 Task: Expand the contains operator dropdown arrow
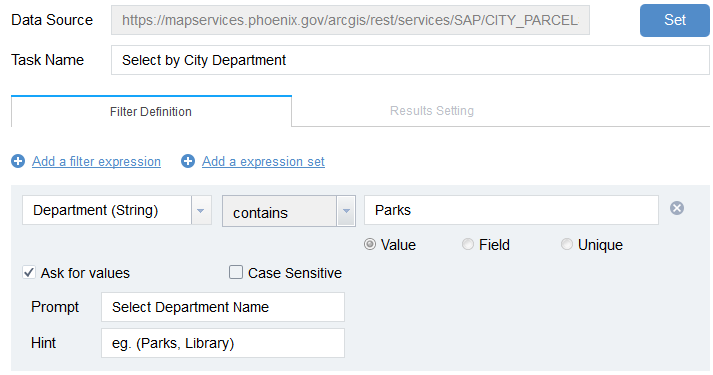coord(346,211)
